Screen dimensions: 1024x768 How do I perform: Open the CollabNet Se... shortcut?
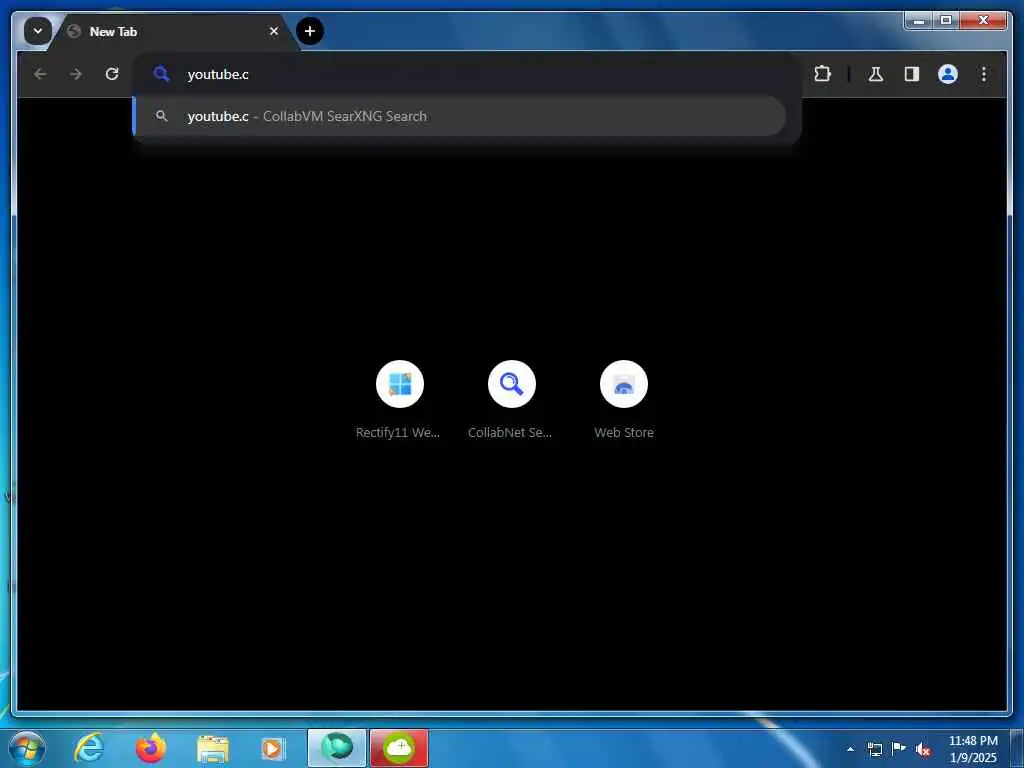(511, 400)
